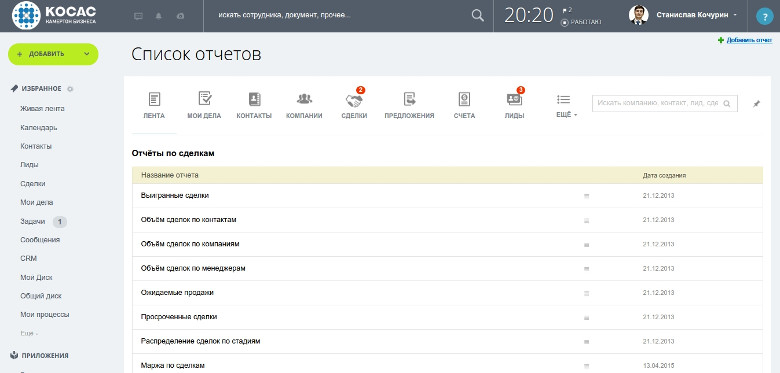Open user menu arrow next to Станислав Кочурин
Screen dimensions: 780x373
coord(735,15)
